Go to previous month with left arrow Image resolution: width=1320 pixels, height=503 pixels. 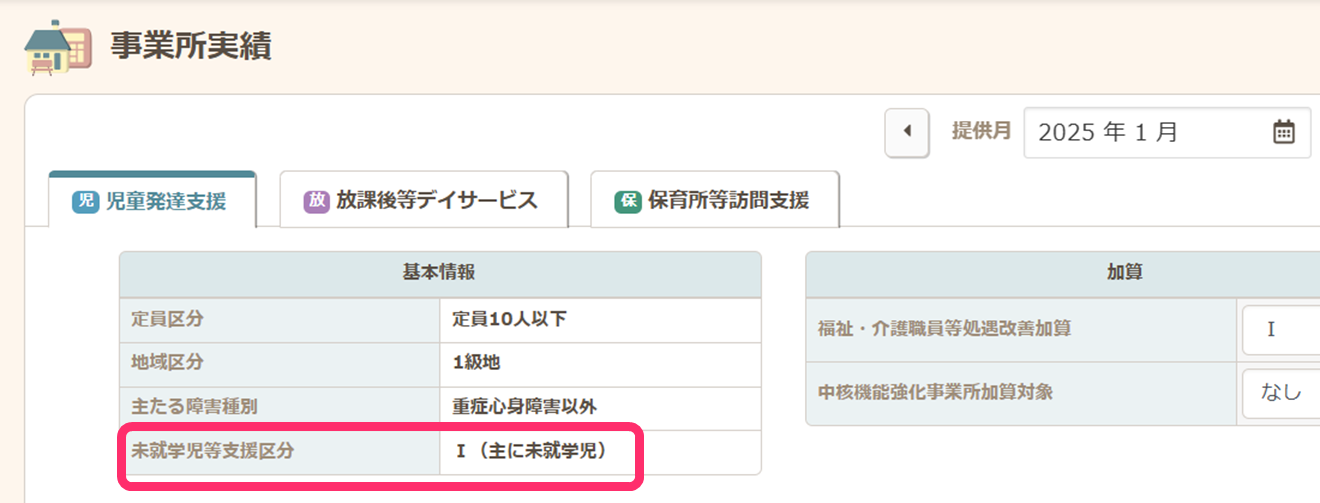[907, 132]
